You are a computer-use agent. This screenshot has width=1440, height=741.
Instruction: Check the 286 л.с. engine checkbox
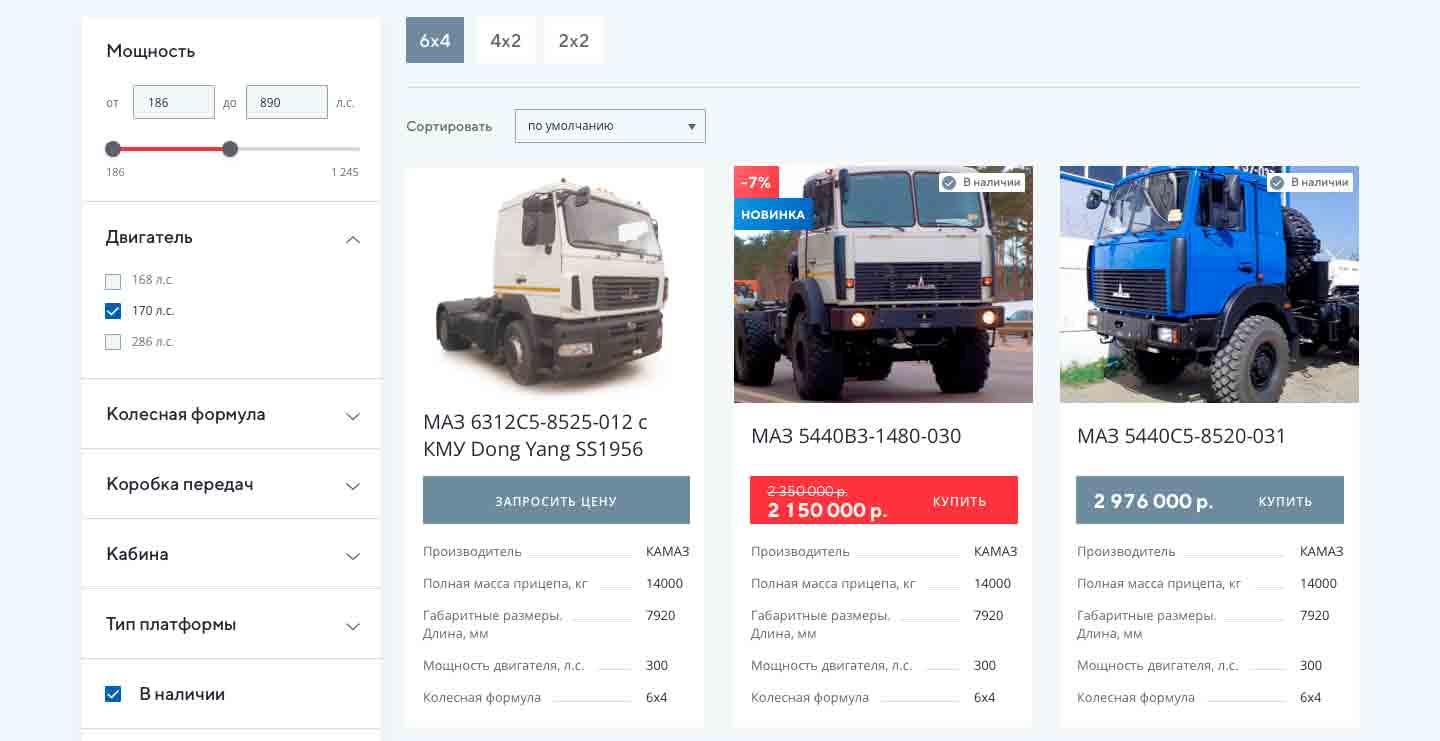113,342
